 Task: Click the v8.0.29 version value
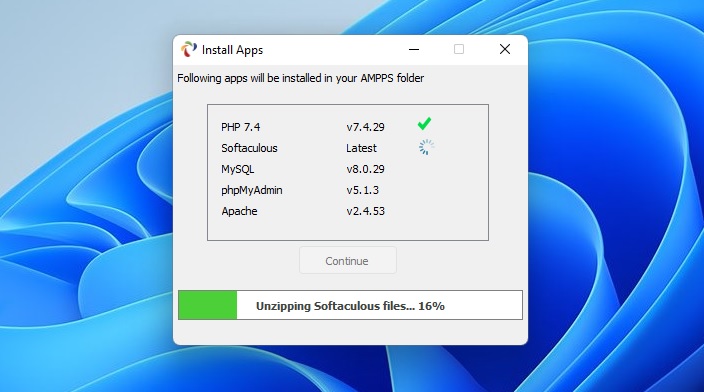365,169
